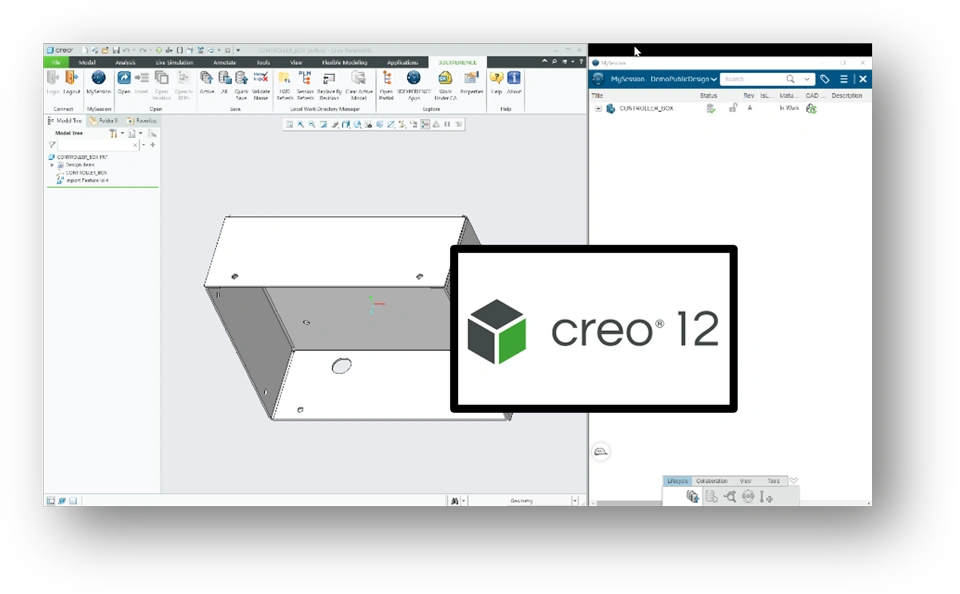Click the Insert icon in the Open group
Image resolution: width=960 pixels, height=594 pixels.
pyautogui.click(x=141, y=78)
